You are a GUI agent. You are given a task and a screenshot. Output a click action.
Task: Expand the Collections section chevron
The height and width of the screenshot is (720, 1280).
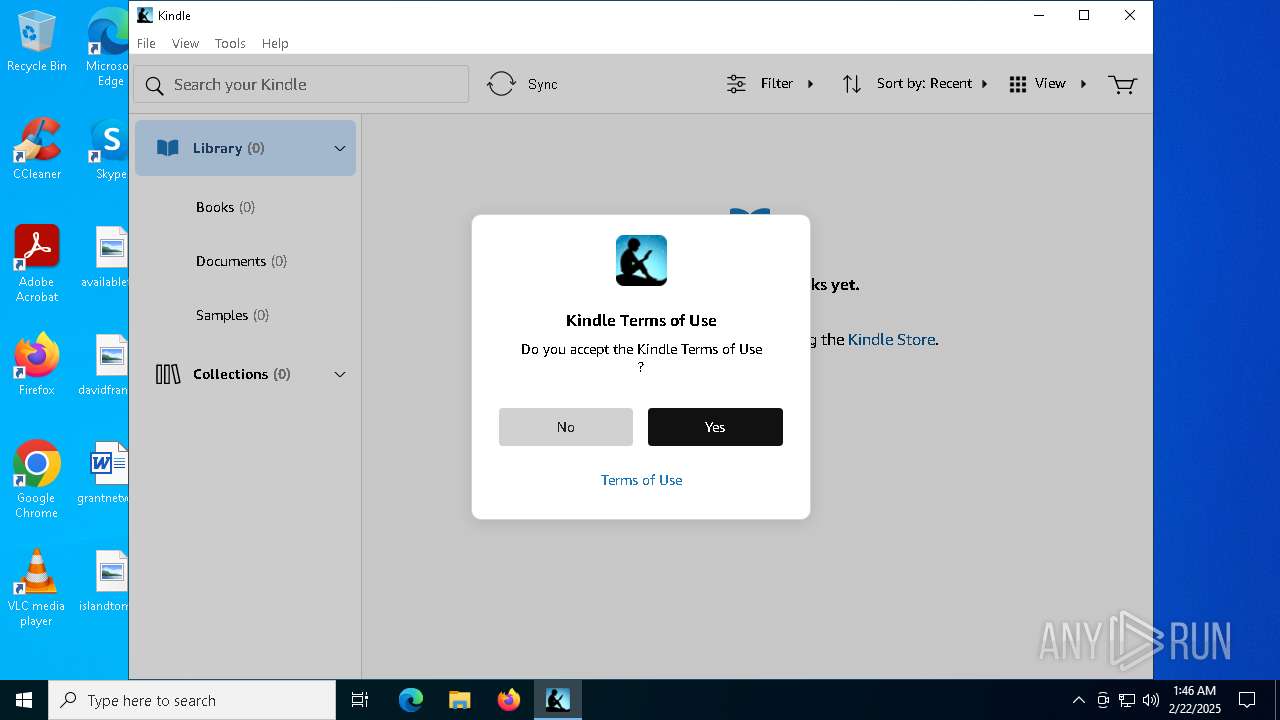coord(340,374)
